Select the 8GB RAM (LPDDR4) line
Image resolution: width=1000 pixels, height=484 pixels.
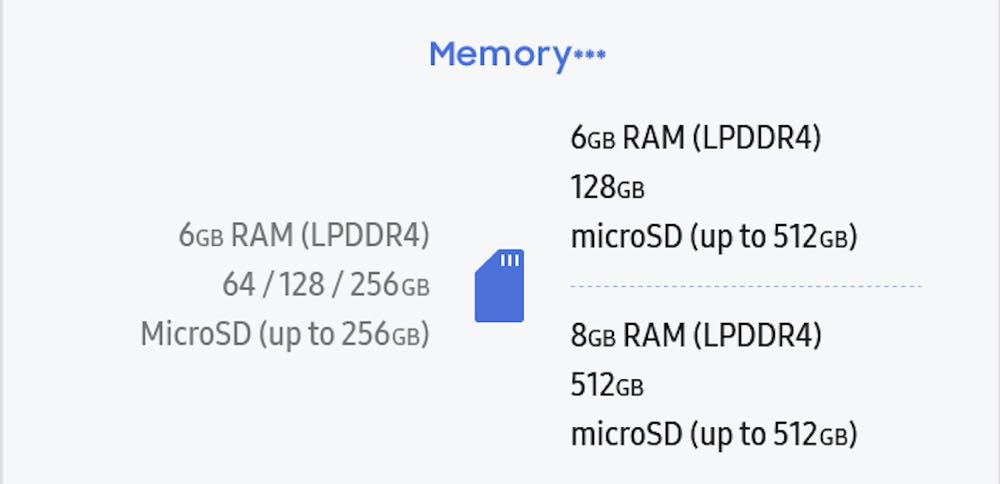point(695,336)
